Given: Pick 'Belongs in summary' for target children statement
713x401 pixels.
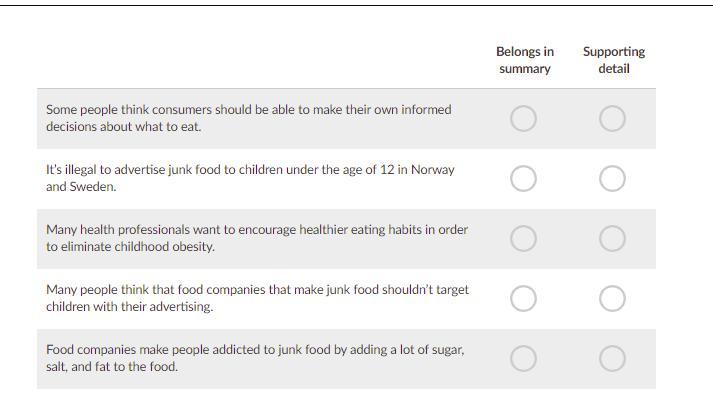Looking at the screenshot, I should click(x=523, y=299).
